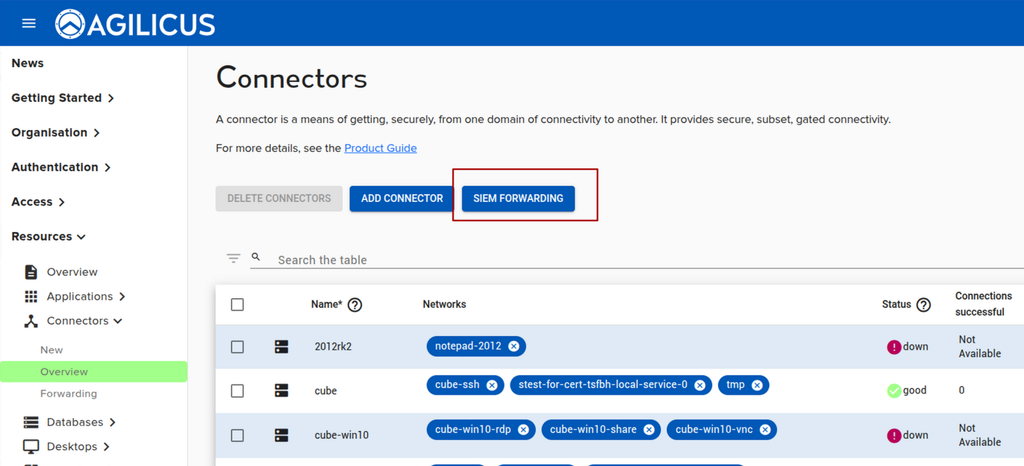Expand the Desktops submenu
This screenshot has height=466, width=1024.
[x=106, y=447]
